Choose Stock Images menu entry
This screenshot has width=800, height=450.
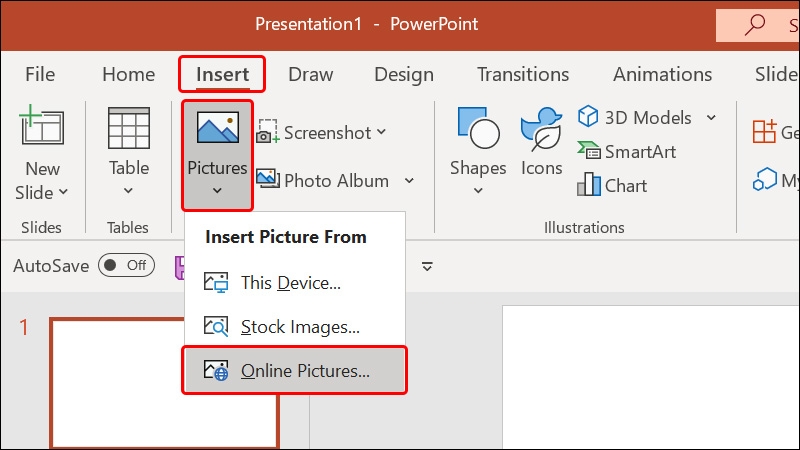pyautogui.click(x=294, y=327)
